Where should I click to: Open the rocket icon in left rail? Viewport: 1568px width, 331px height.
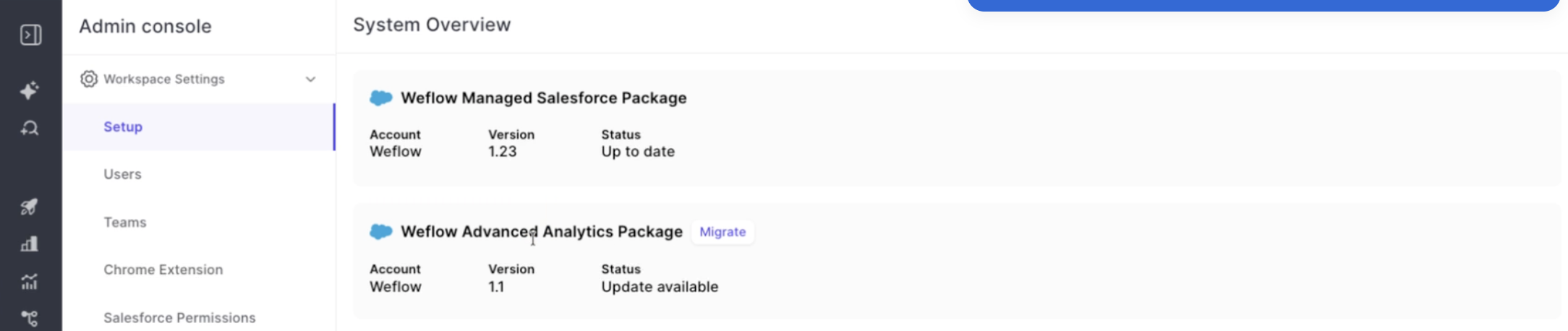[30, 207]
